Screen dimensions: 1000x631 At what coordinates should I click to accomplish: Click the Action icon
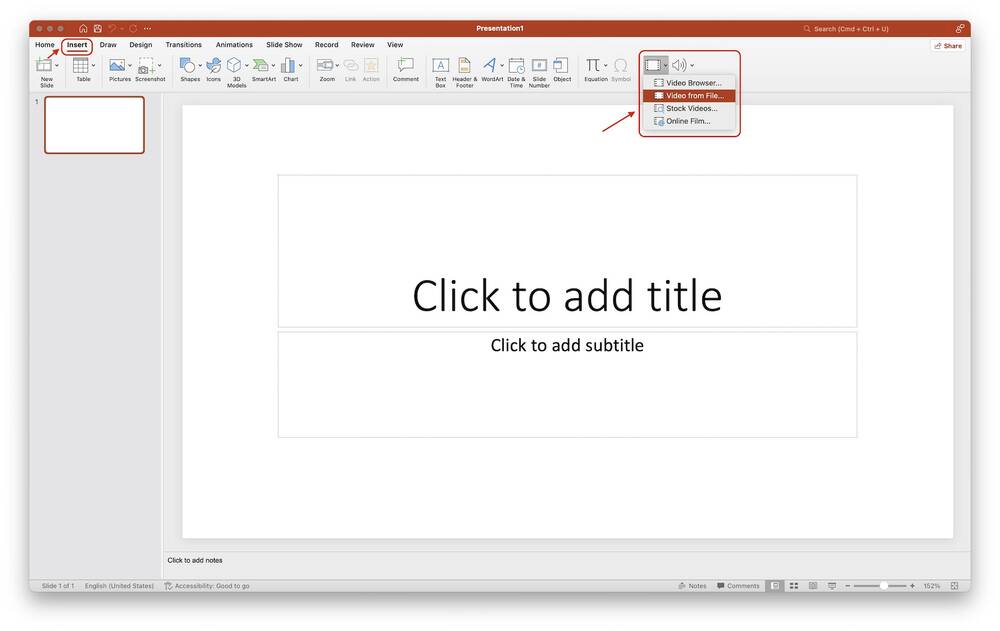371,65
